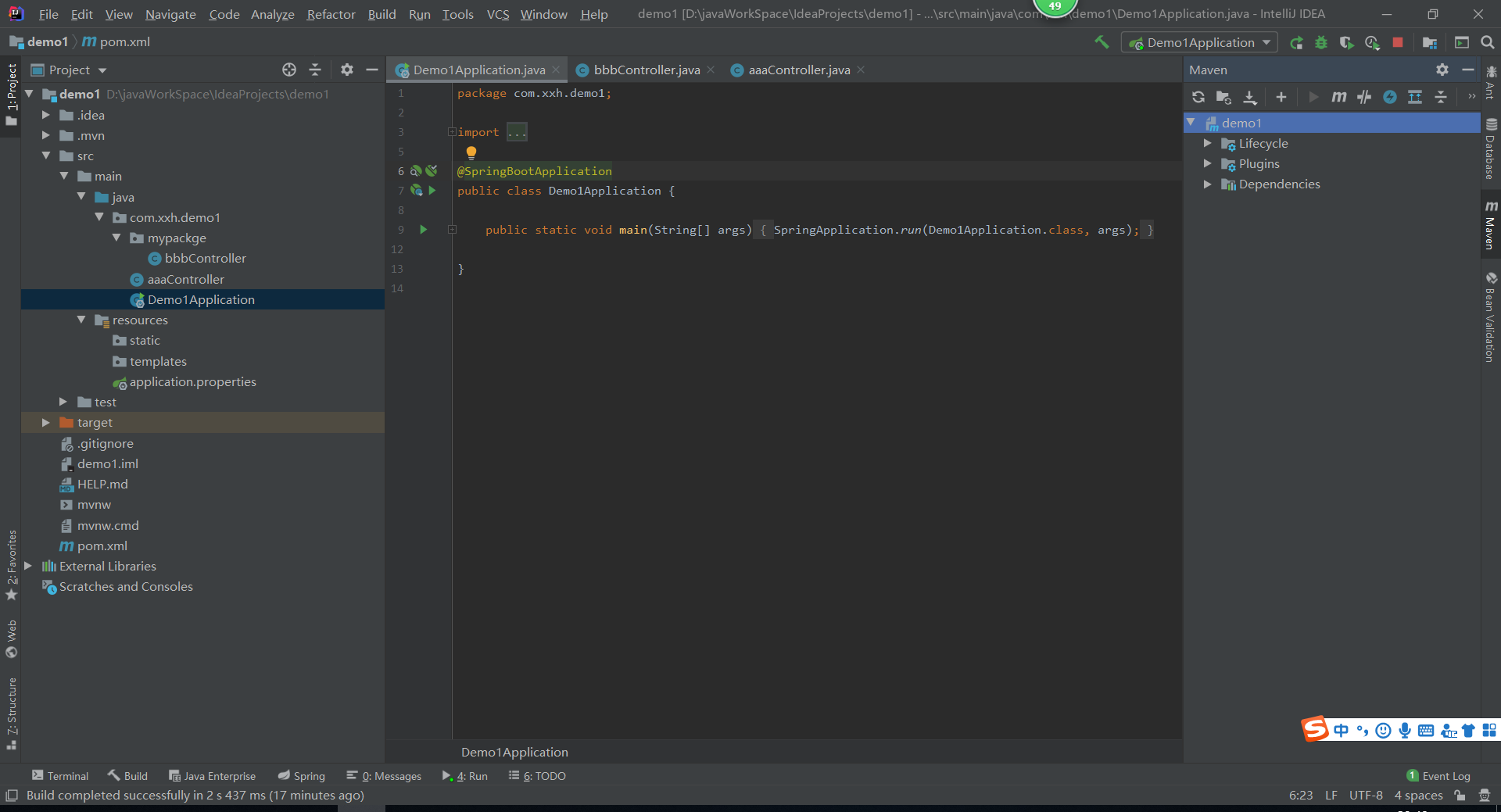
Task: Click Execute Maven Goal m icon
Action: coord(1338,97)
